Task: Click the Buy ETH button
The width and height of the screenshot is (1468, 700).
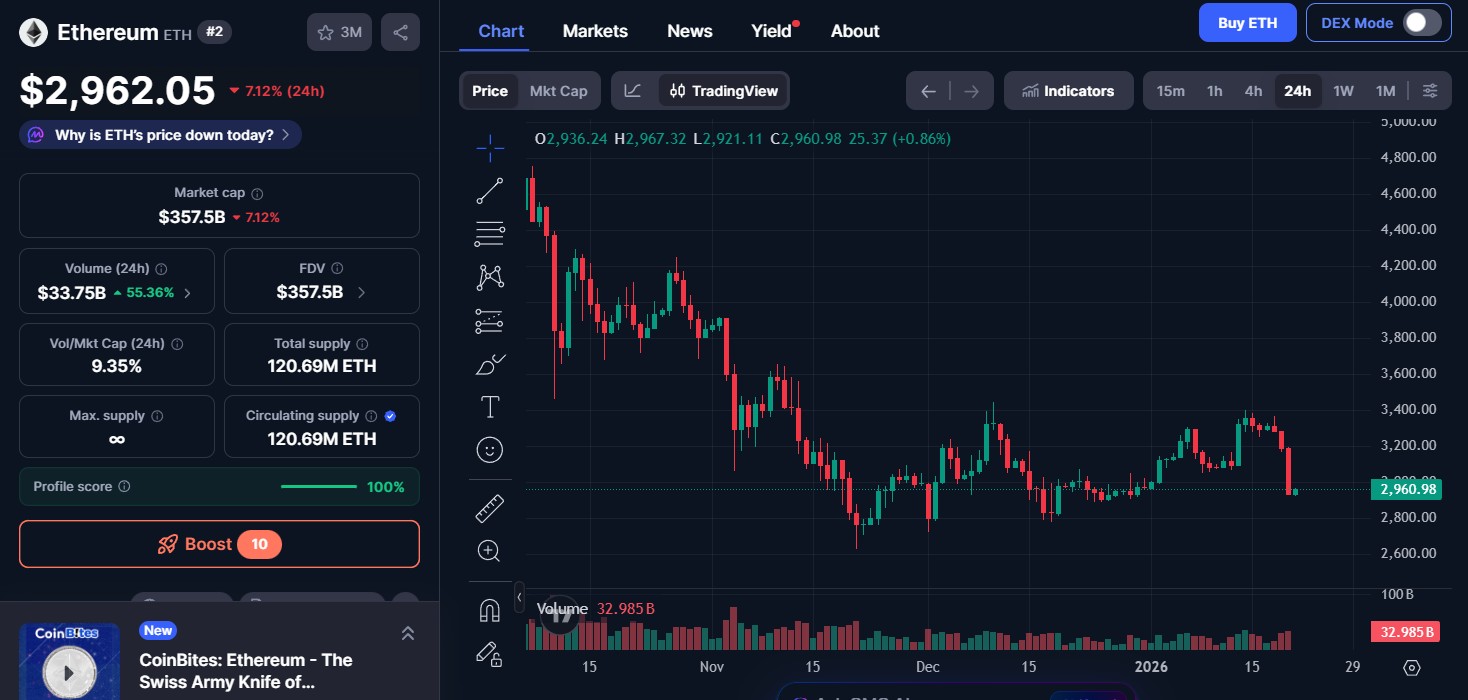Action: tap(1247, 22)
